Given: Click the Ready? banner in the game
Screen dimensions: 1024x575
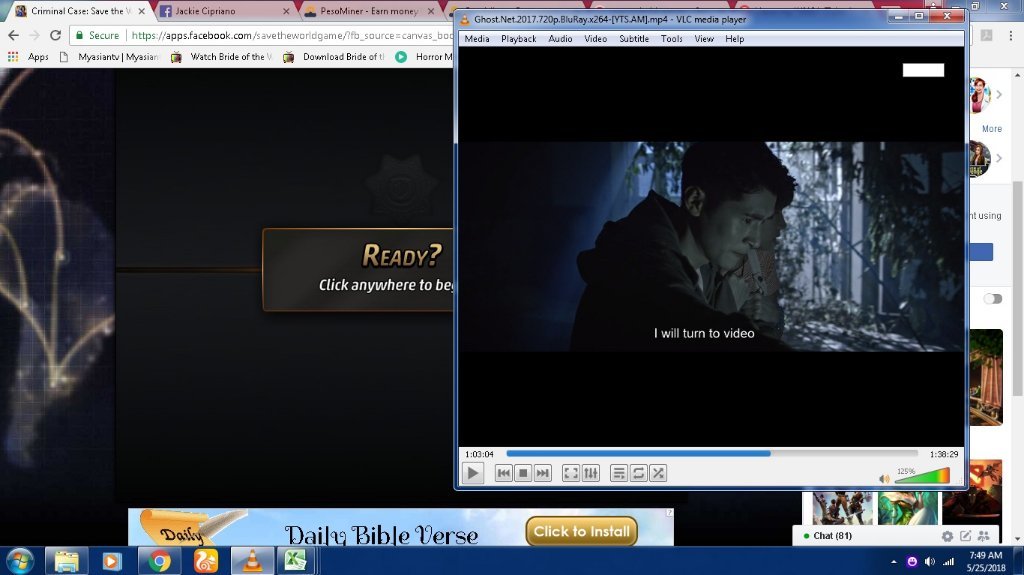Looking at the screenshot, I should point(358,269).
